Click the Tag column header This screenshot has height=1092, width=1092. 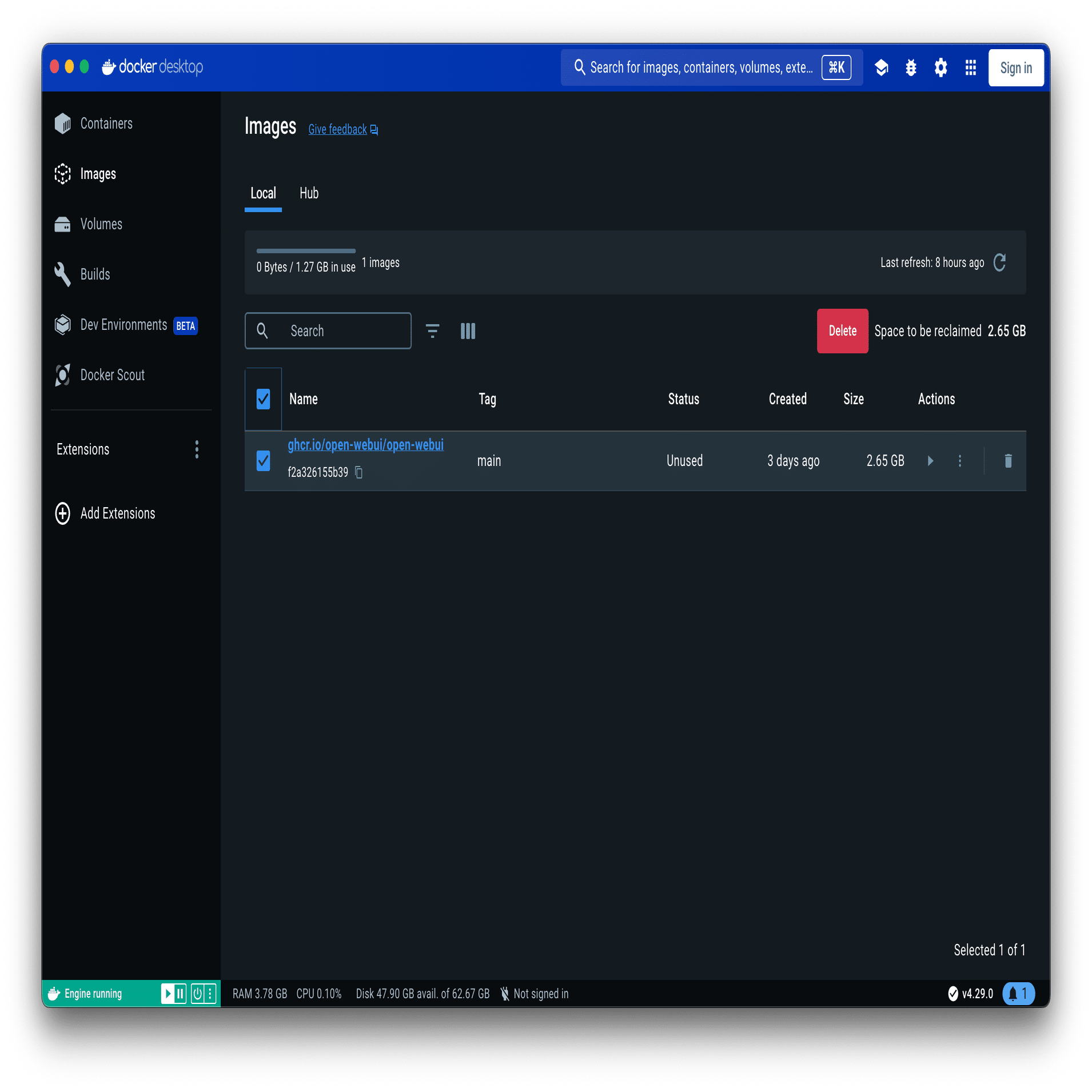tap(487, 399)
